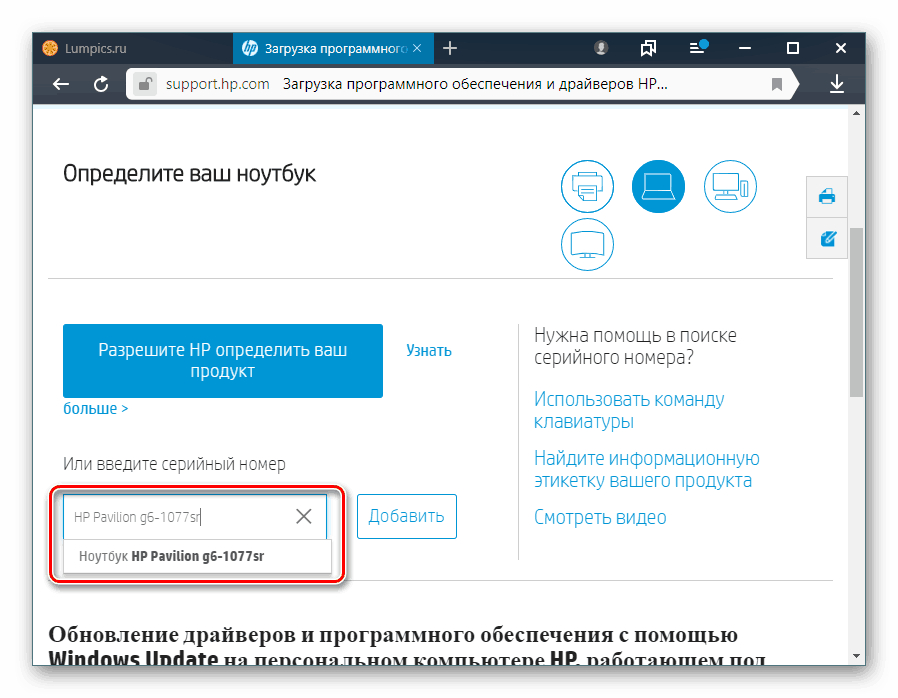Click the scrollbar down arrow

[856, 656]
